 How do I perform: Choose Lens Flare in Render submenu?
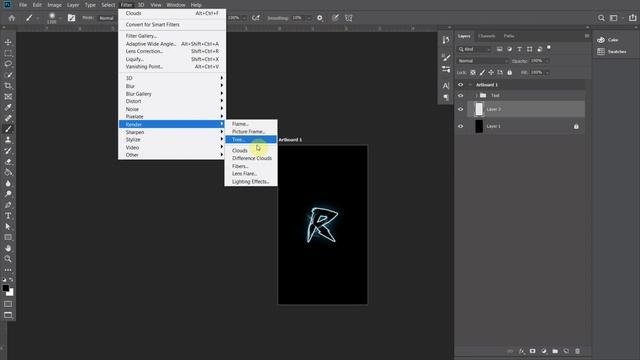[251, 174]
